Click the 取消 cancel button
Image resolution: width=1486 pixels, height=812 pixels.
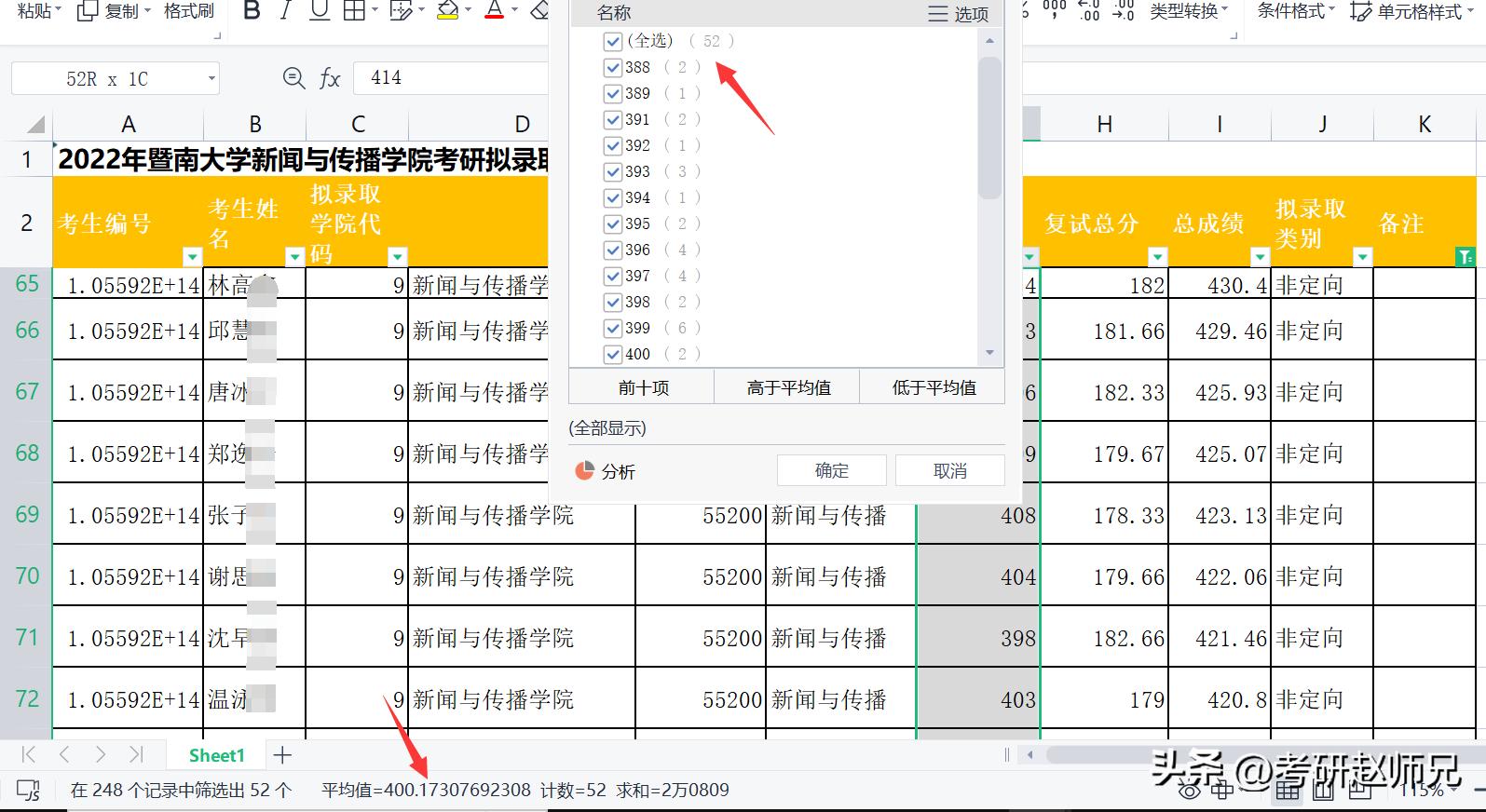(949, 470)
